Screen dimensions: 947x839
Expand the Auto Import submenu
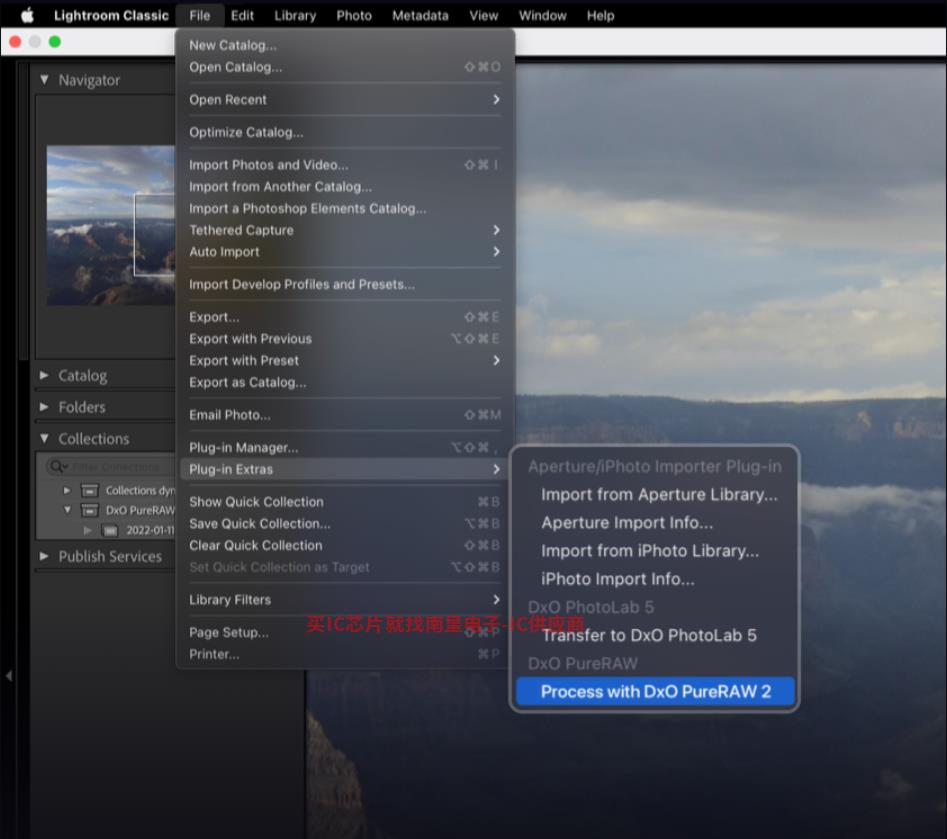(x=345, y=252)
